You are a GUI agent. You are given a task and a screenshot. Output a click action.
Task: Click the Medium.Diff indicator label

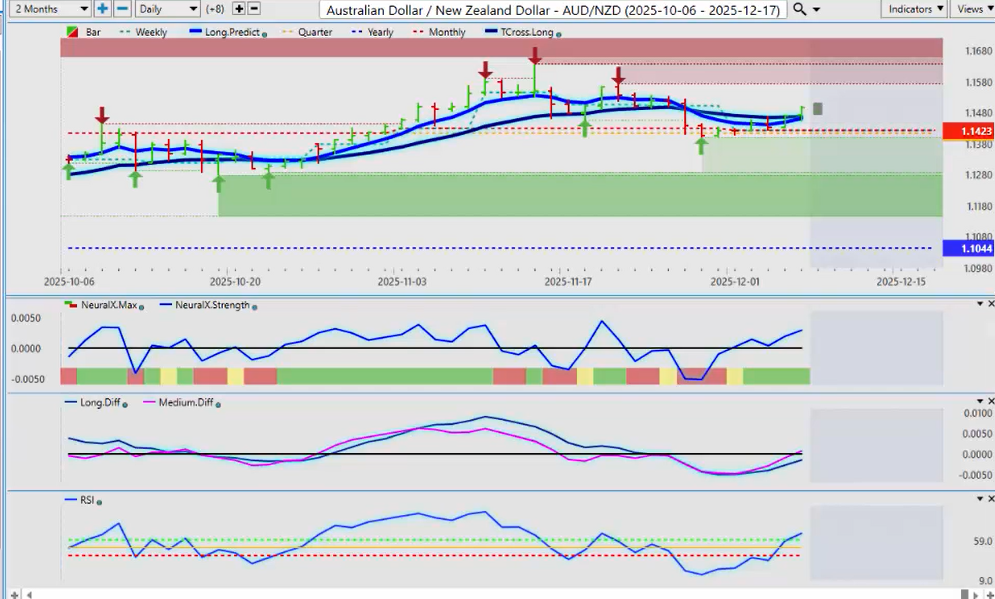click(183, 403)
